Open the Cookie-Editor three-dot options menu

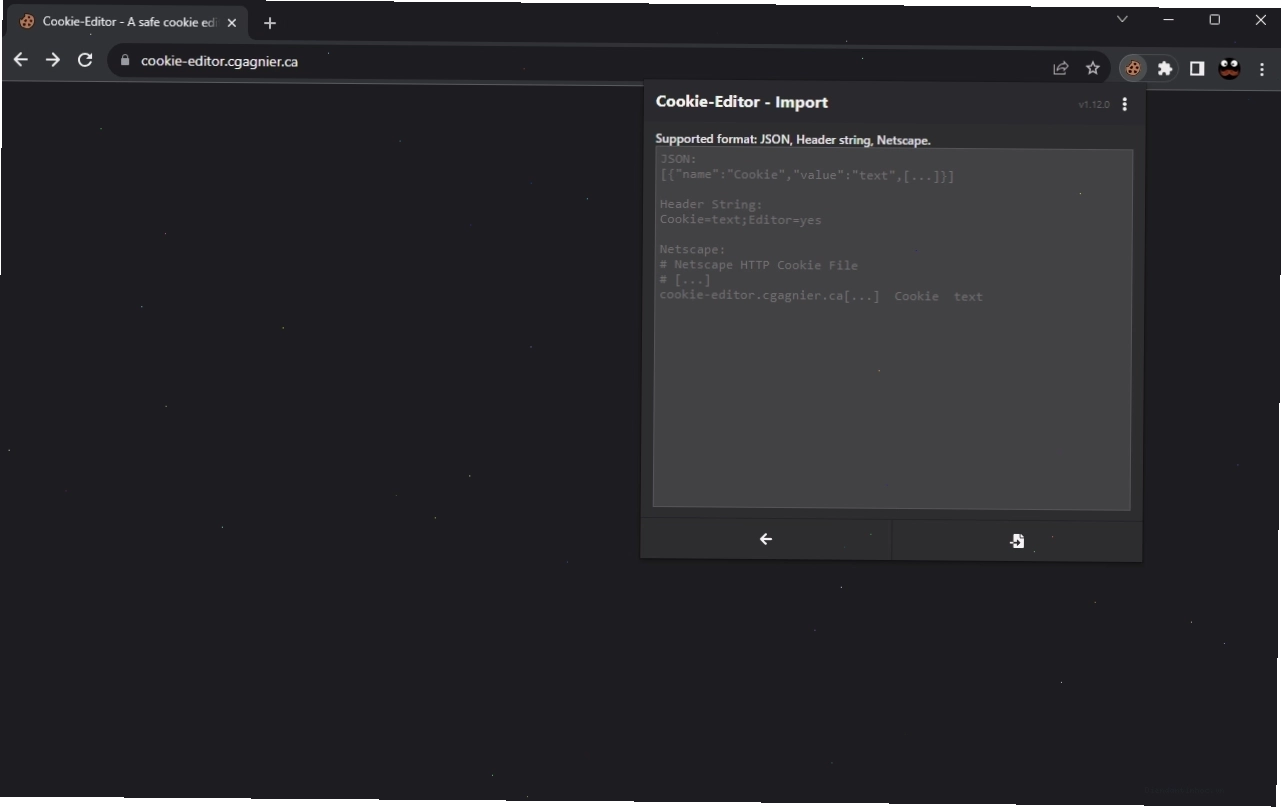tap(1125, 104)
